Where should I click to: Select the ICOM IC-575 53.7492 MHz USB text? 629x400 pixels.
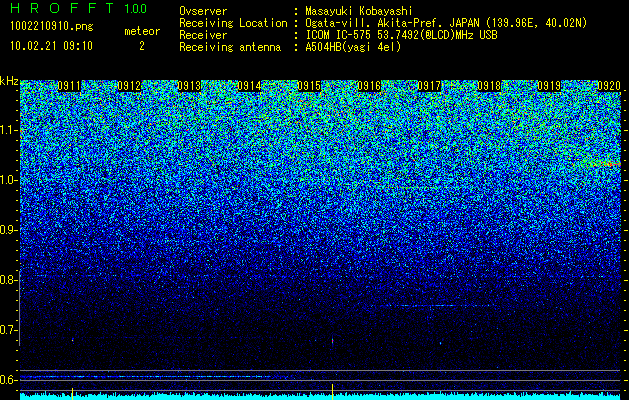(401, 35)
